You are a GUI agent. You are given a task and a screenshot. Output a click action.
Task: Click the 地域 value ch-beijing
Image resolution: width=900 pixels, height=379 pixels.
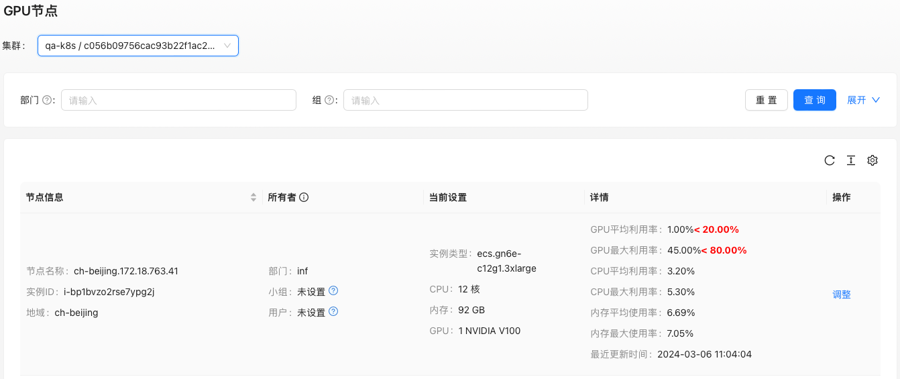[76, 313]
